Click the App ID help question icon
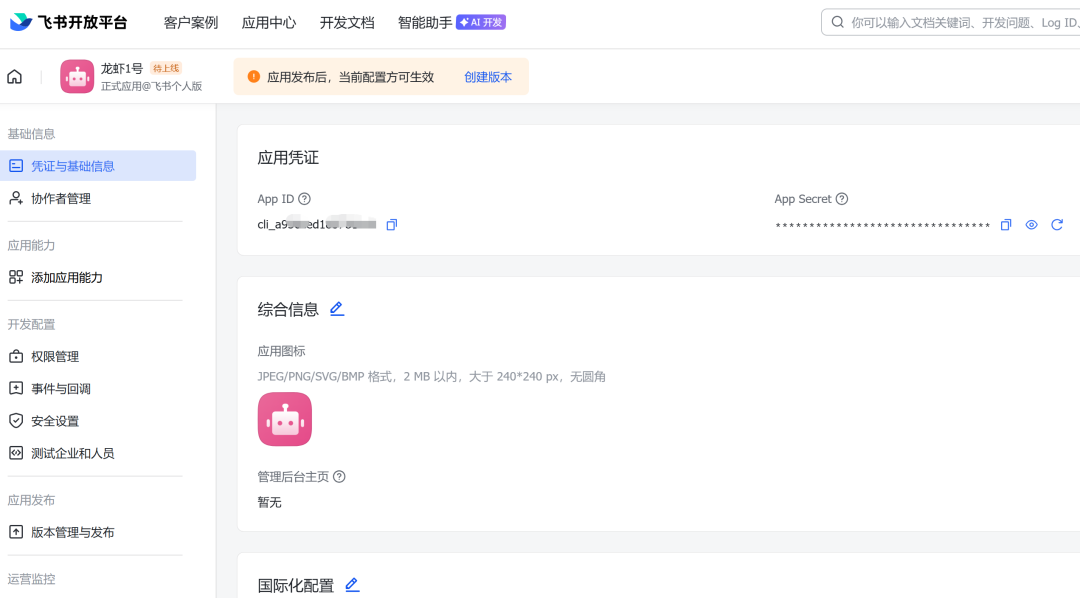This screenshot has width=1080, height=598. tap(305, 199)
